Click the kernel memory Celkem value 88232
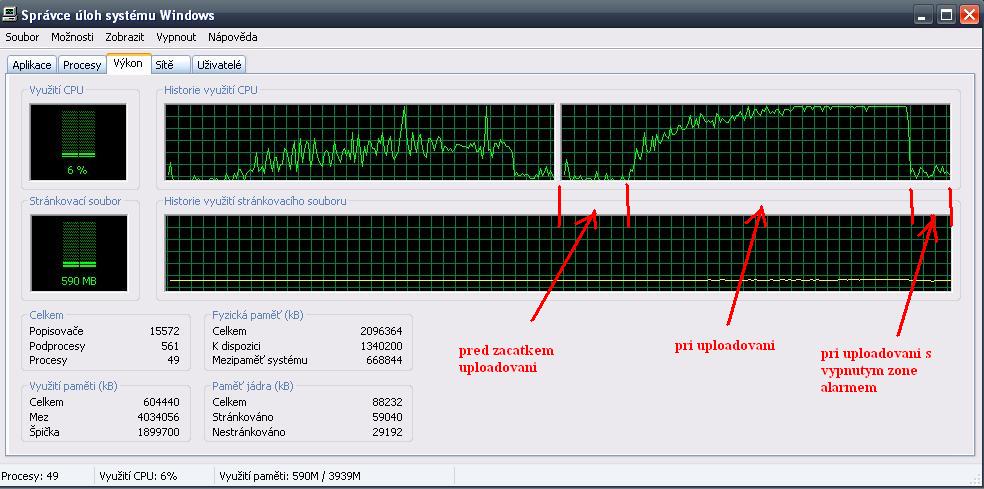This screenshot has height=489, width=984. point(387,402)
